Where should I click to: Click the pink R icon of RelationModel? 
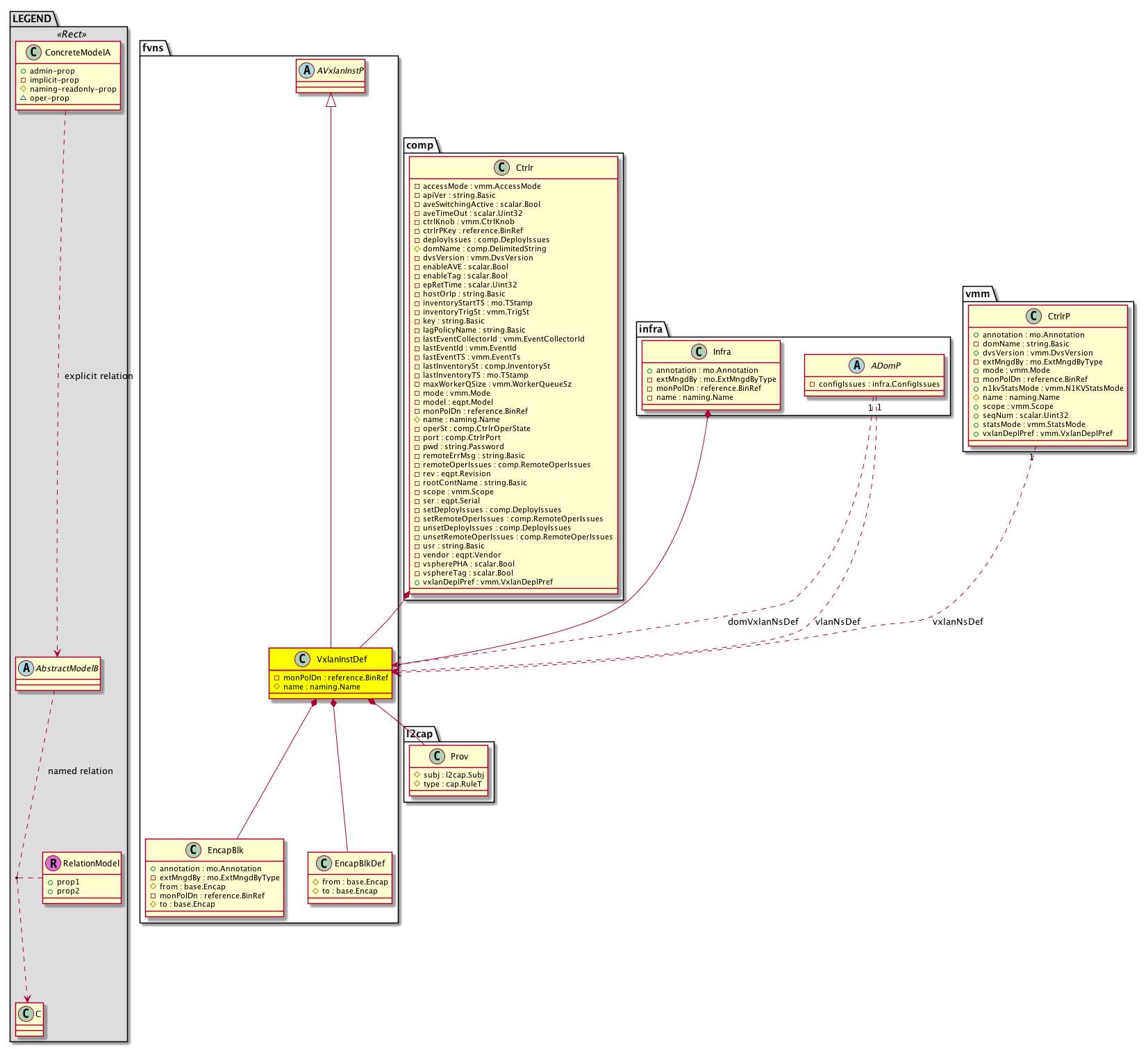point(53,863)
